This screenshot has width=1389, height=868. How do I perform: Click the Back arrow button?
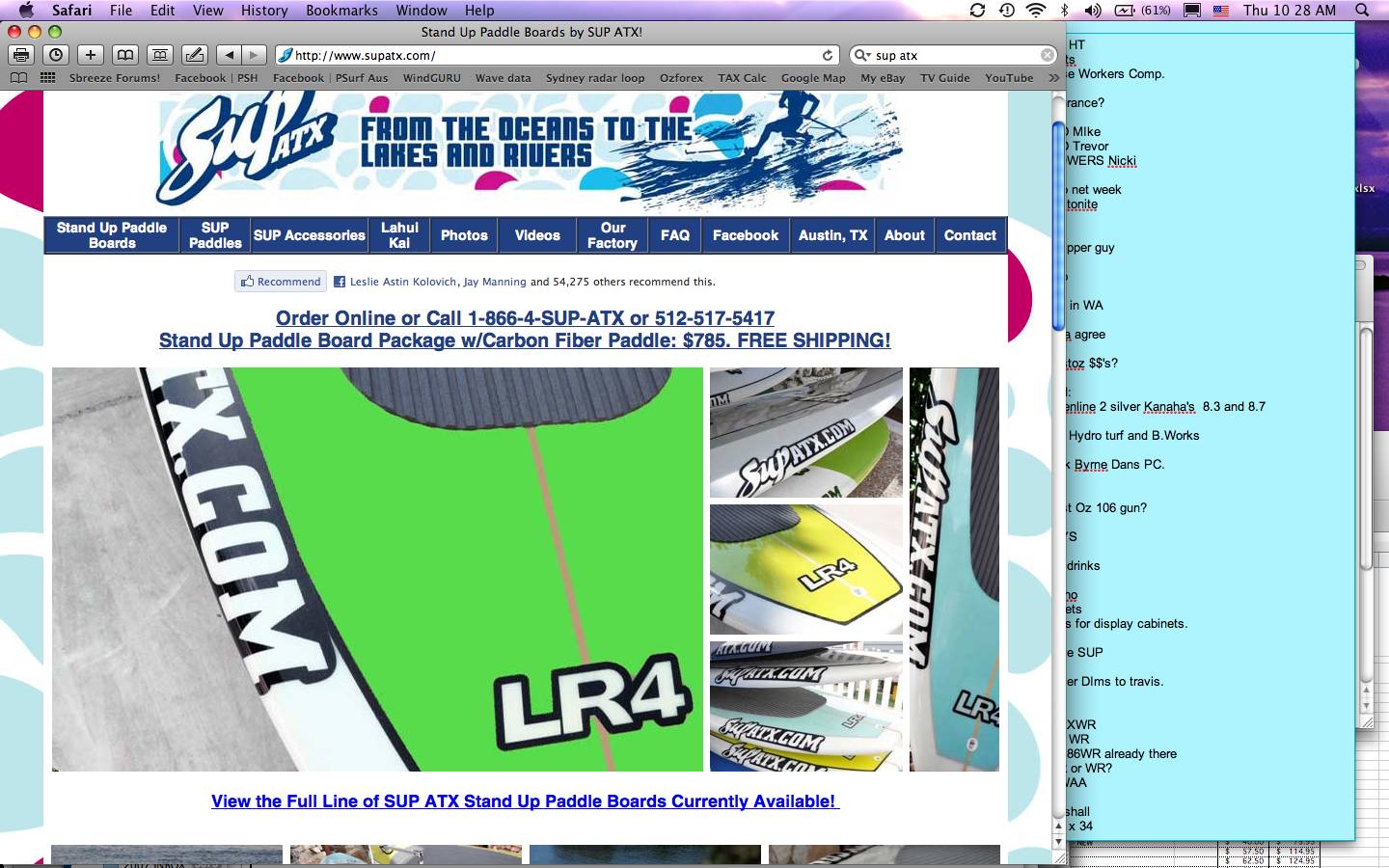coord(229,55)
